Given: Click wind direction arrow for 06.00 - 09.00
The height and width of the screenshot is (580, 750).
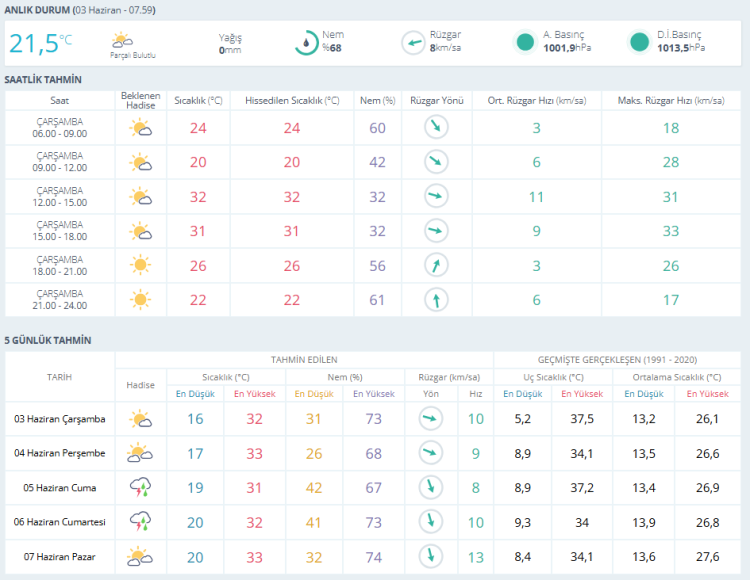Looking at the screenshot, I should coord(436,127).
